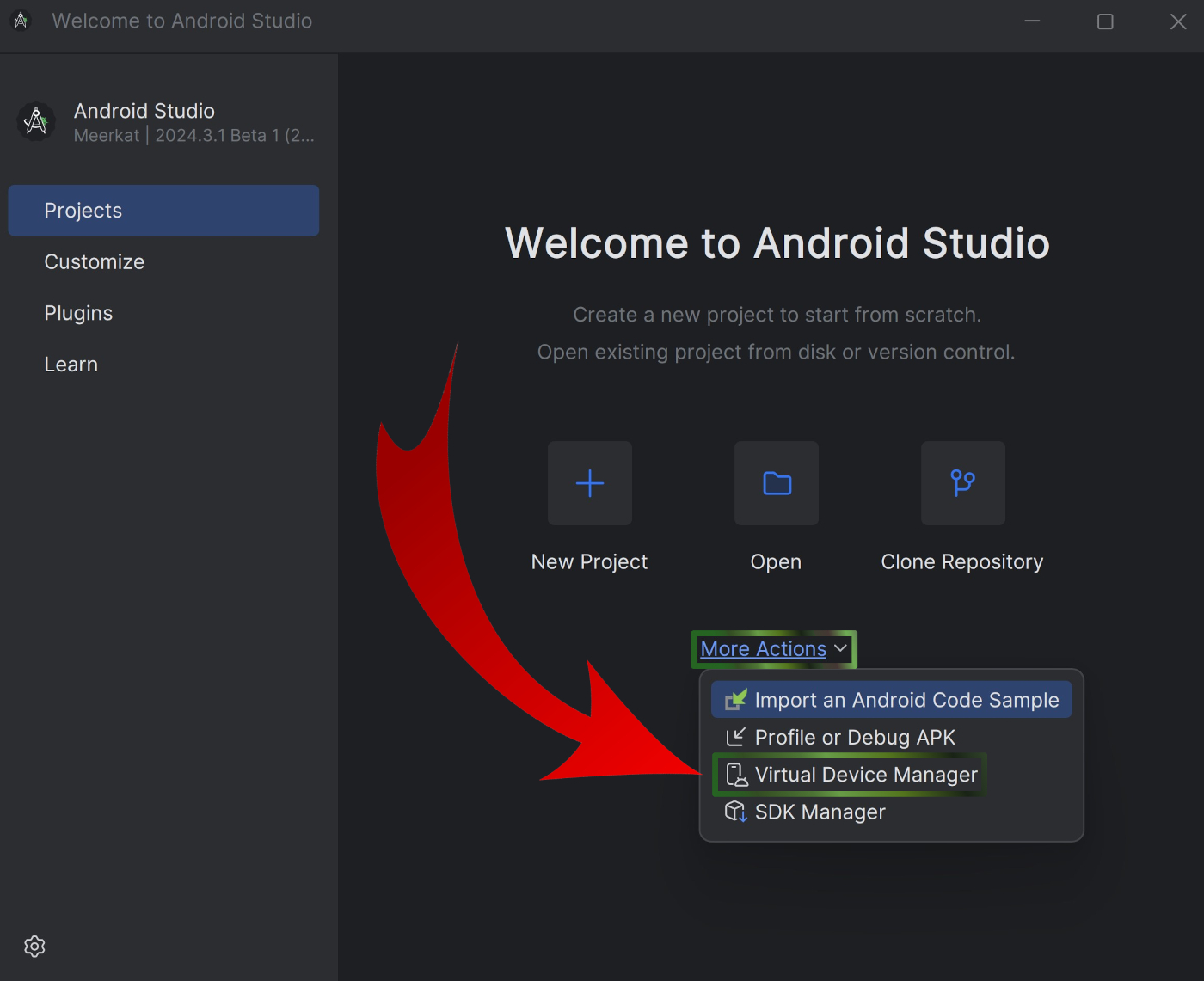1204x981 pixels.
Task: Switch to the Customize tab
Action: (x=95, y=262)
